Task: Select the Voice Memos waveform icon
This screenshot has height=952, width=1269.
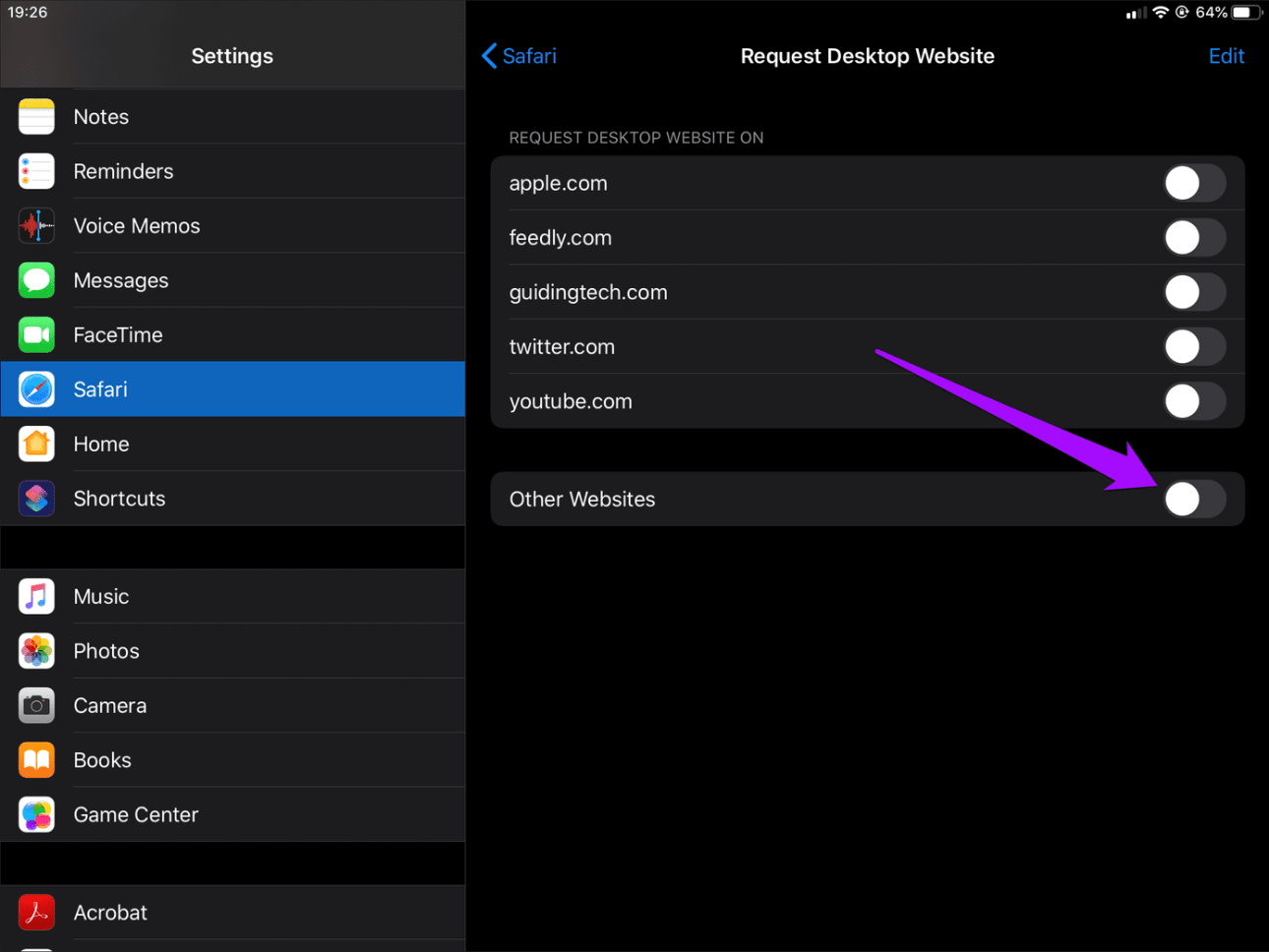Action: tap(36, 226)
